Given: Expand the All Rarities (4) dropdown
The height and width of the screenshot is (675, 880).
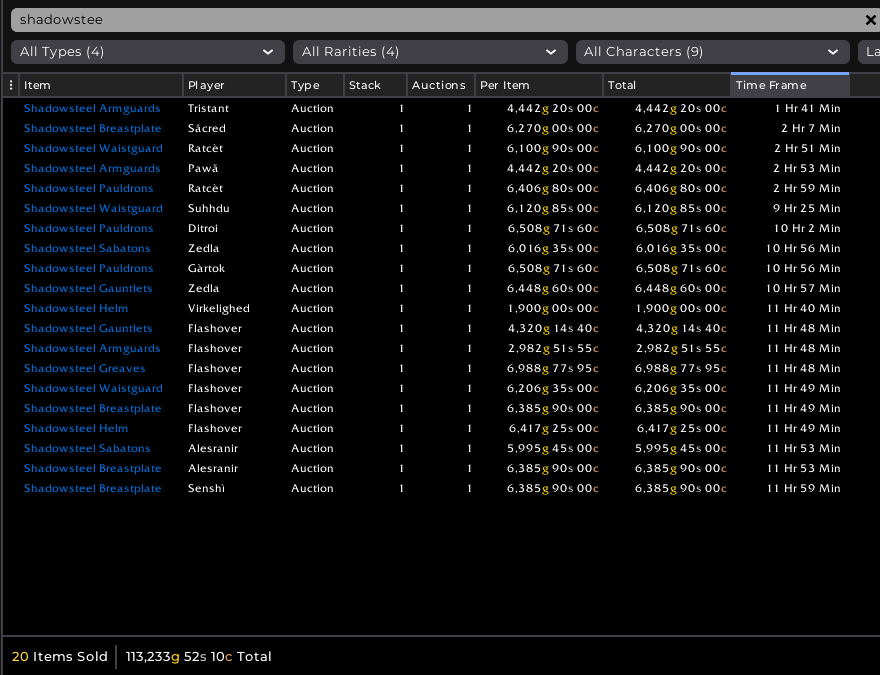Looking at the screenshot, I should 430,52.
